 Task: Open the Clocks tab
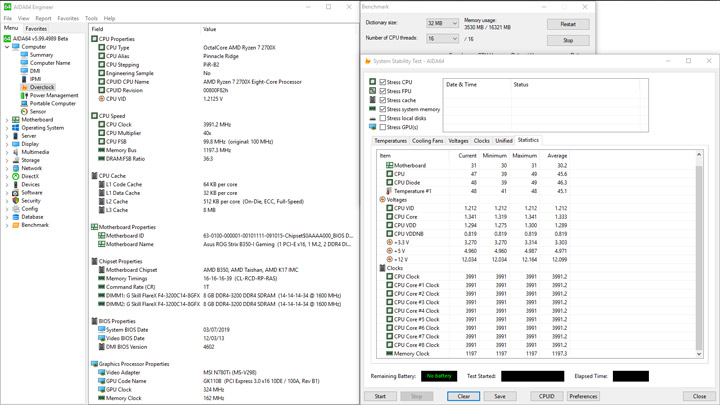tap(482, 141)
